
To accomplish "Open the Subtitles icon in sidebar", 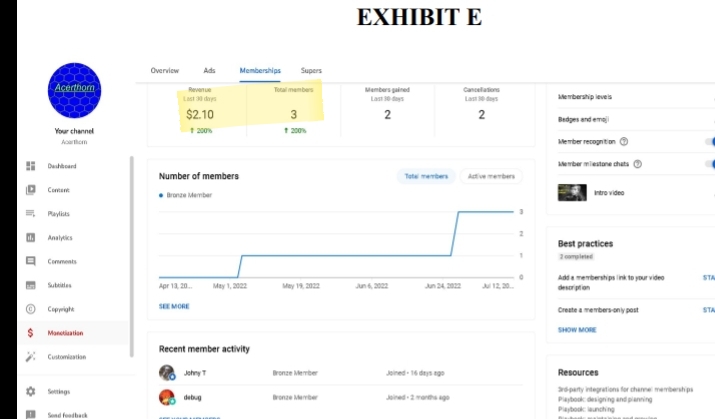I will pyautogui.click(x=31, y=285).
